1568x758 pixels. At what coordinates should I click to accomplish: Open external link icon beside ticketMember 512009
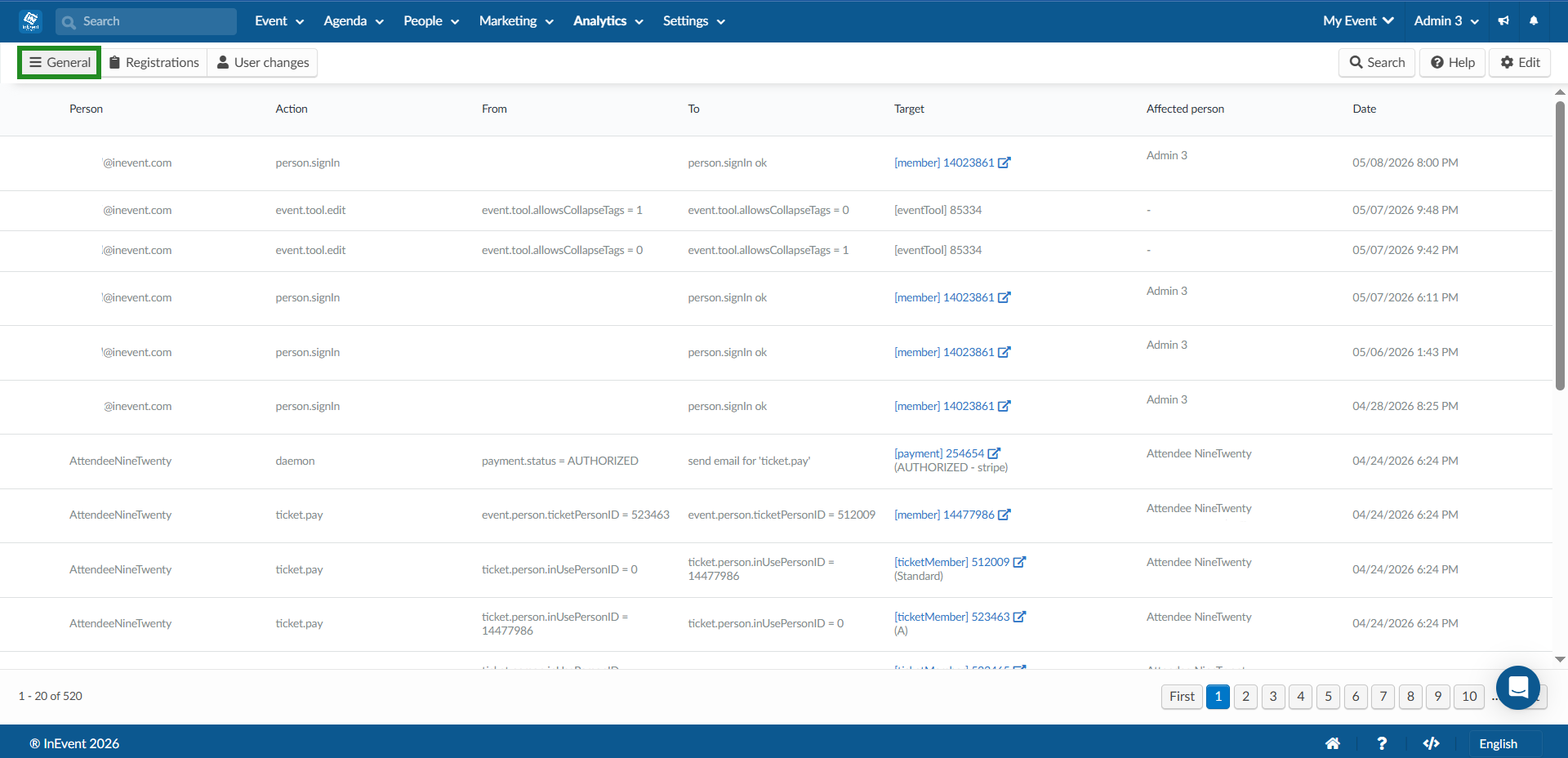click(x=1019, y=562)
